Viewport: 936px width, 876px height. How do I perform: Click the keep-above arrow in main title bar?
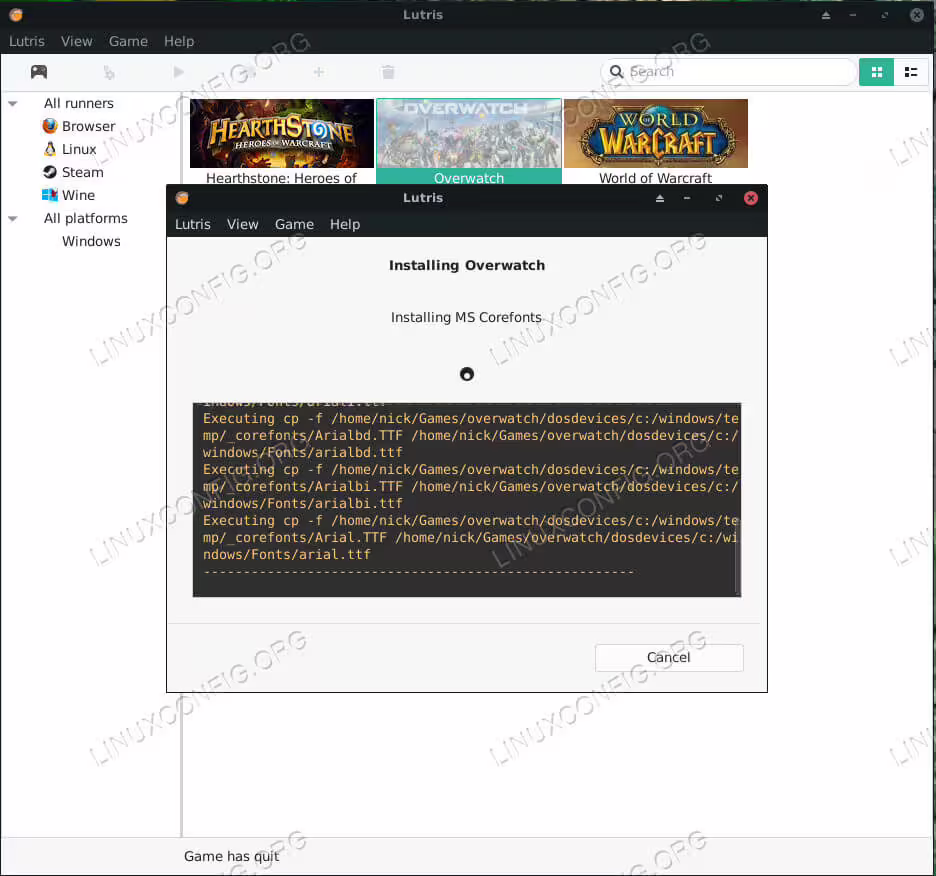[x=826, y=15]
